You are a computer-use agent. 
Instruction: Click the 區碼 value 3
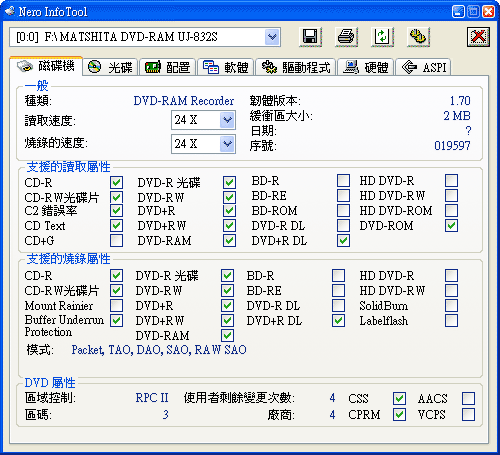click(x=166, y=415)
